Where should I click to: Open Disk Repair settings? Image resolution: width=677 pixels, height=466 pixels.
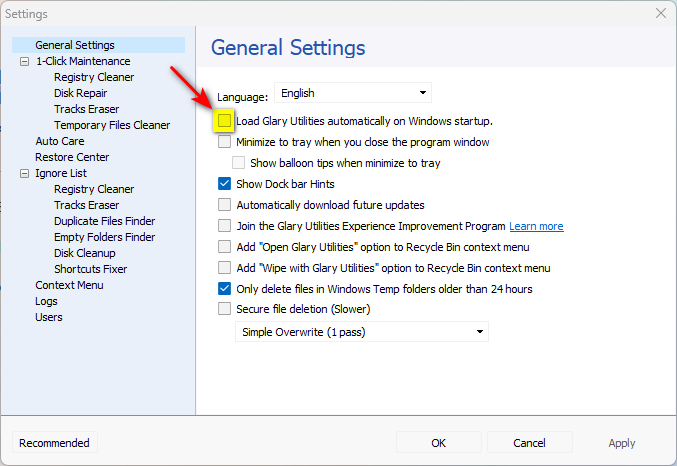point(80,93)
